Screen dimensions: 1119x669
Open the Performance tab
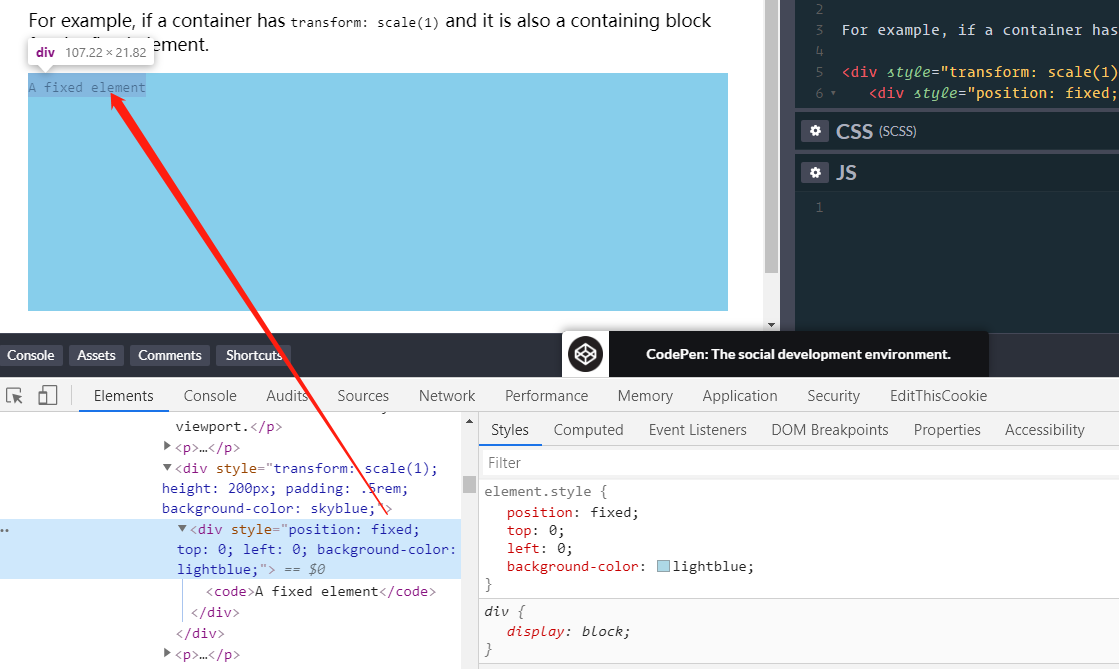(547, 396)
